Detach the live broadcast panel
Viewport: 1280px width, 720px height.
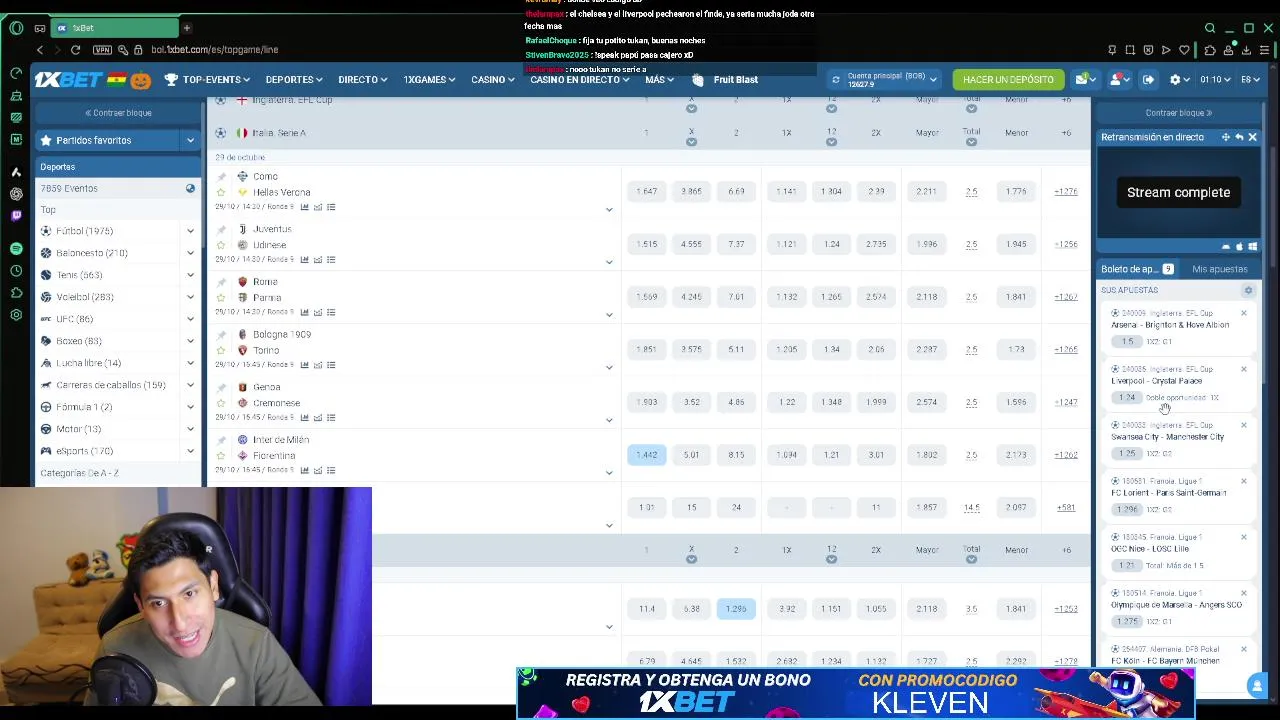1239,137
